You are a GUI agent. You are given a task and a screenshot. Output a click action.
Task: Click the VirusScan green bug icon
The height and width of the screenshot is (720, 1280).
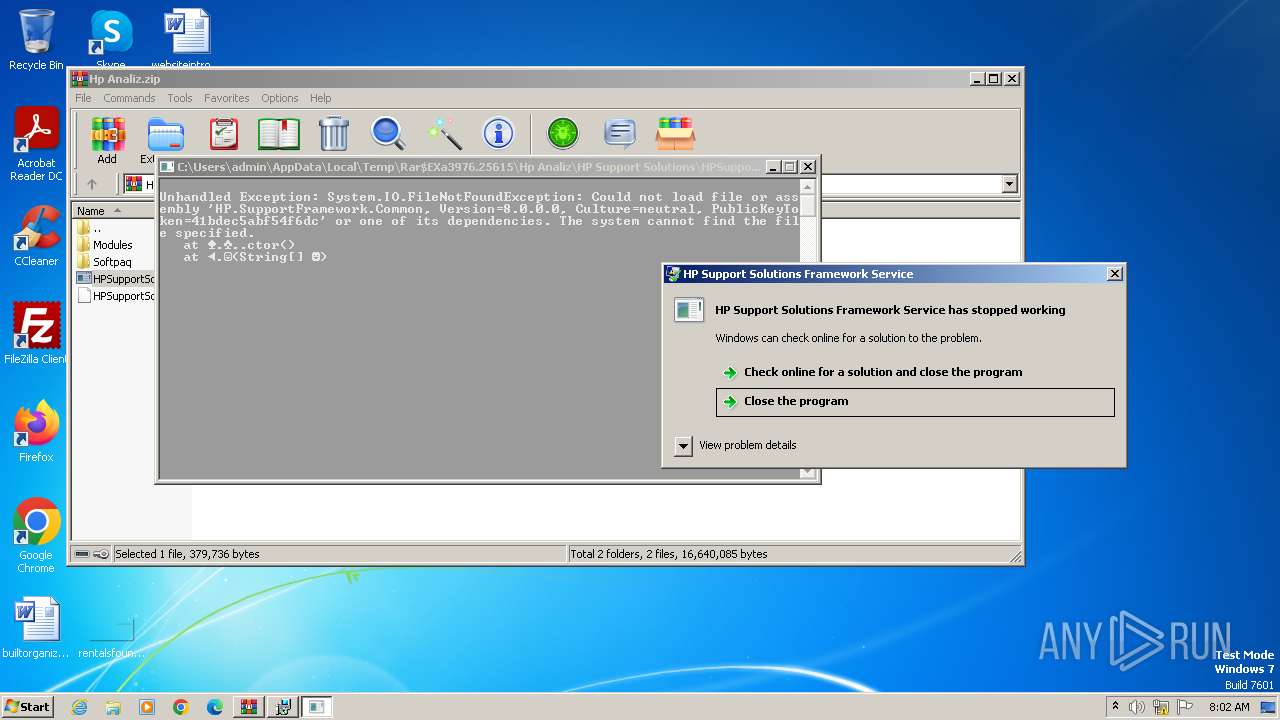coord(563,133)
